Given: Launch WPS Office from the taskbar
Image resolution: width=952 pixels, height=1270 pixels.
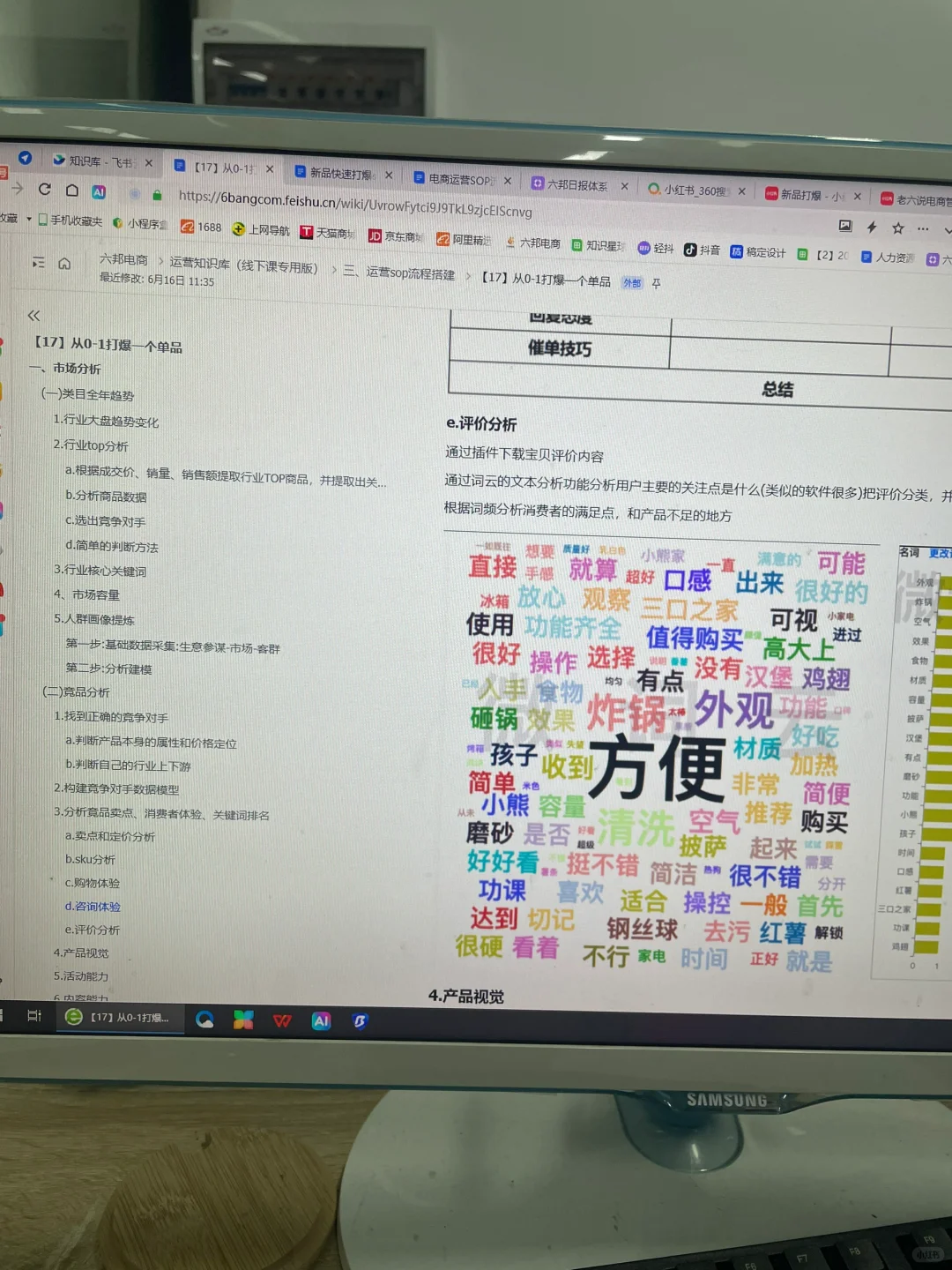Looking at the screenshot, I should click(x=281, y=1020).
